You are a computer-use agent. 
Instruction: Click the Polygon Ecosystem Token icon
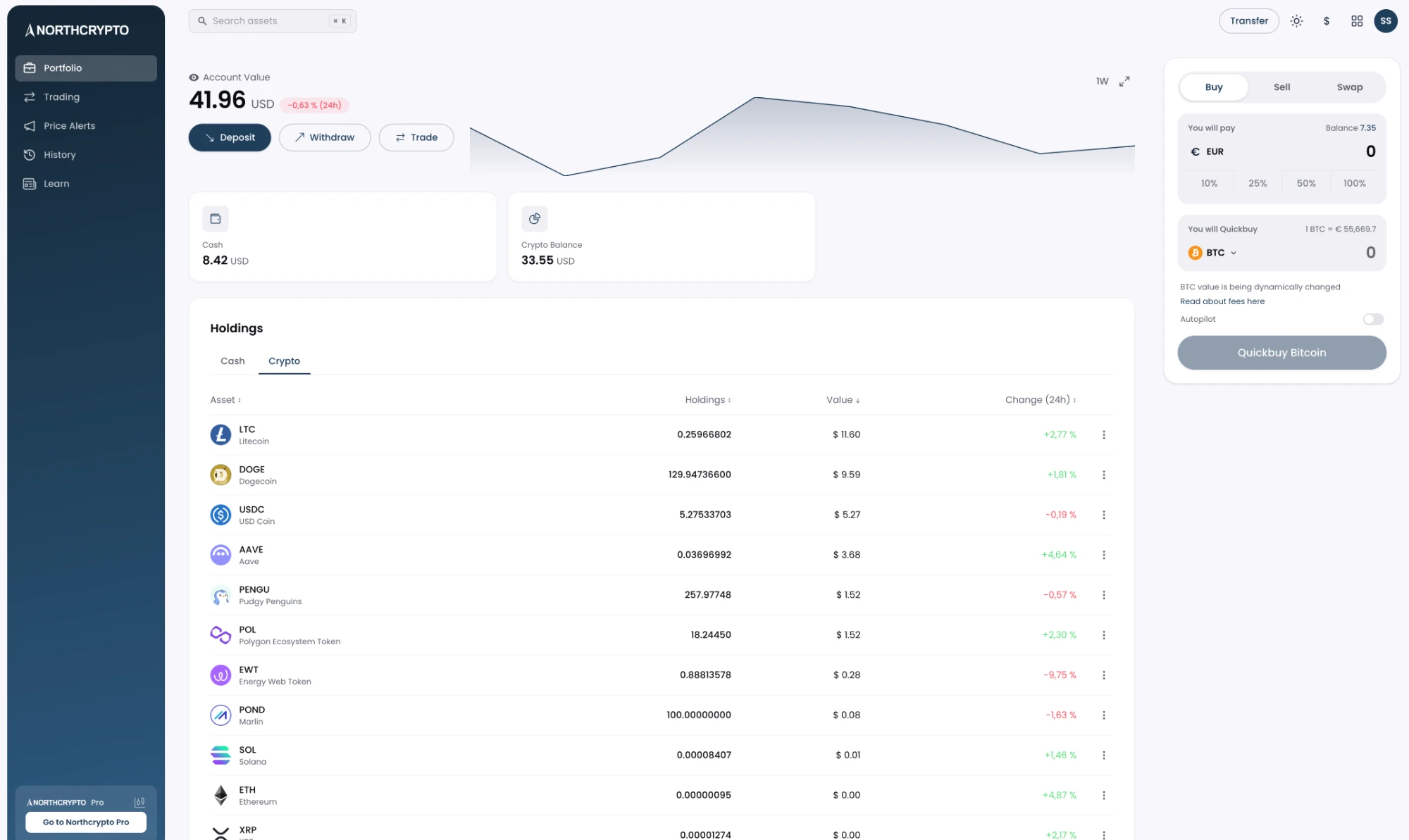coord(221,635)
